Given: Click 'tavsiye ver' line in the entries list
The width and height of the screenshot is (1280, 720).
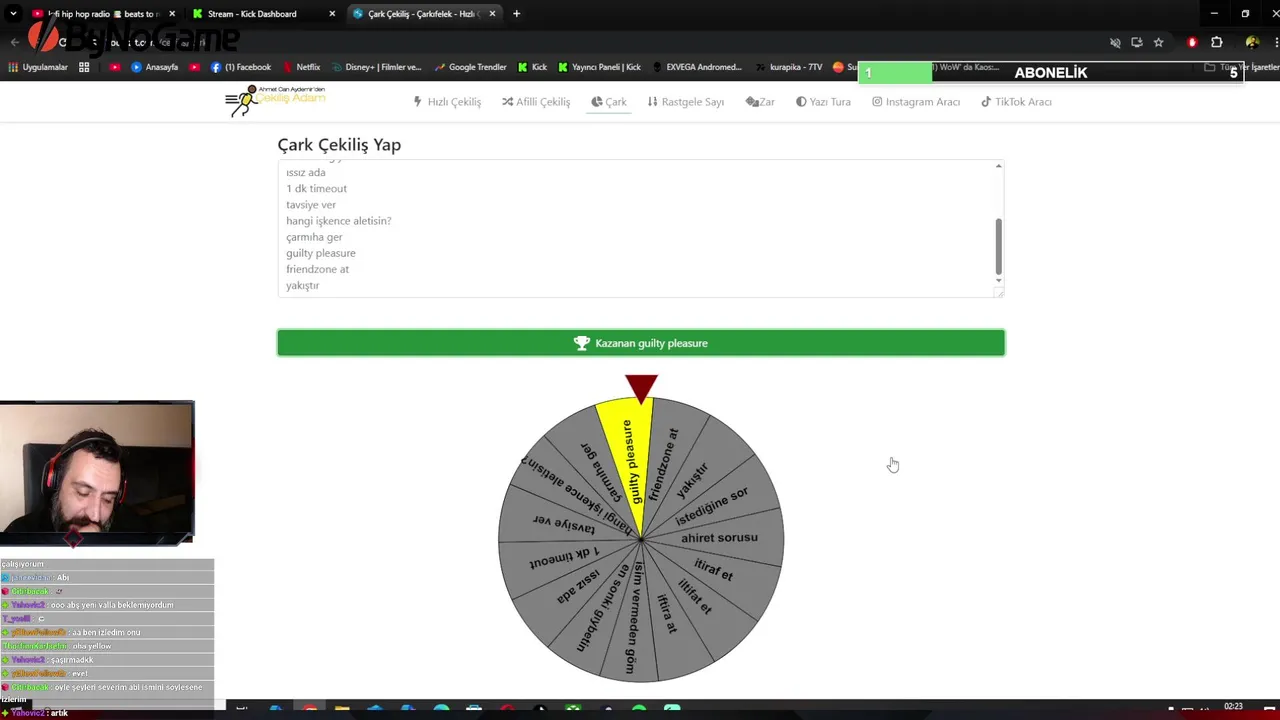Looking at the screenshot, I should point(310,205).
